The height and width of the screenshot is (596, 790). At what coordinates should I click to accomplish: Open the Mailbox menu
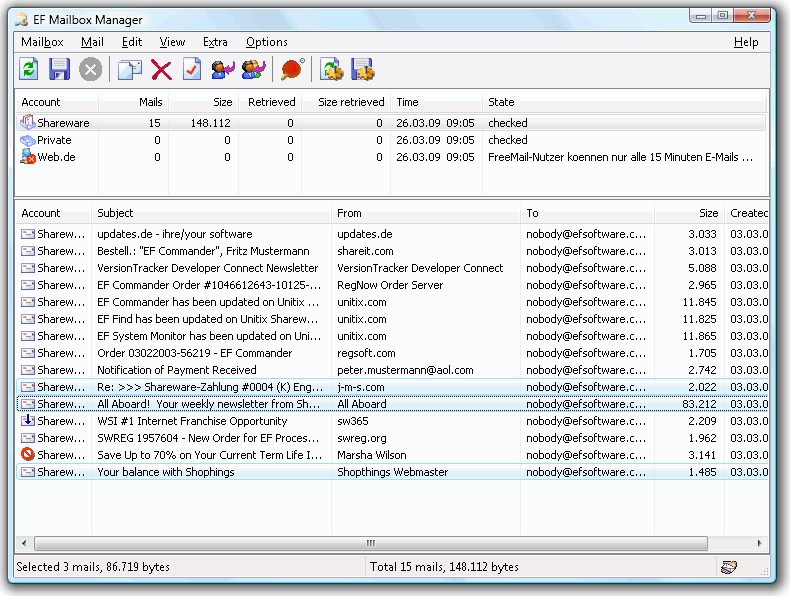click(42, 42)
